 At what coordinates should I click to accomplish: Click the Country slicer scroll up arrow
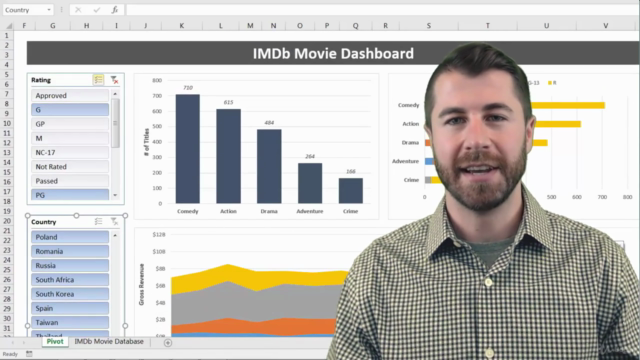coord(115,236)
